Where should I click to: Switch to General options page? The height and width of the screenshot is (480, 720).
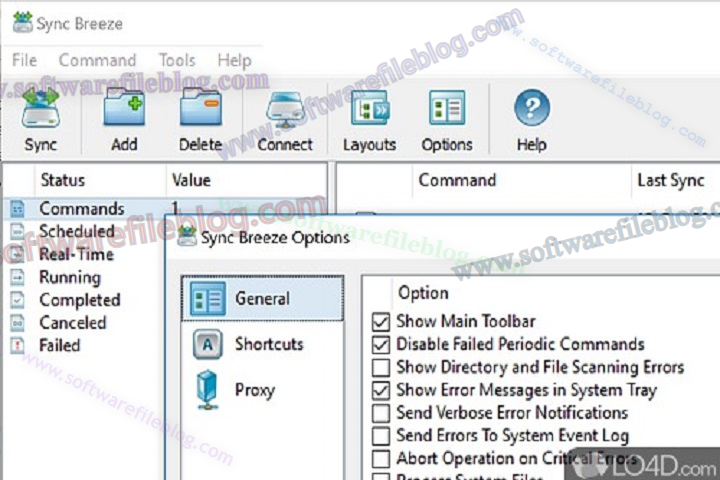pyautogui.click(x=262, y=299)
